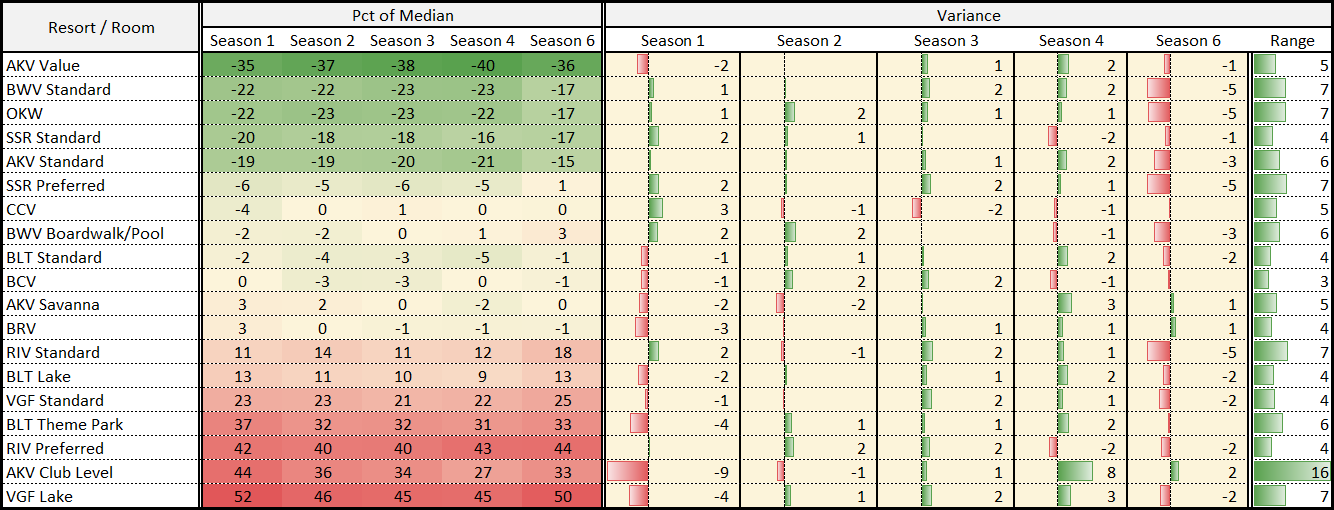Image resolution: width=1334 pixels, height=510 pixels.
Task: Click the SSR Preferred Range cell showing 7
Action: (x=1292, y=185)
